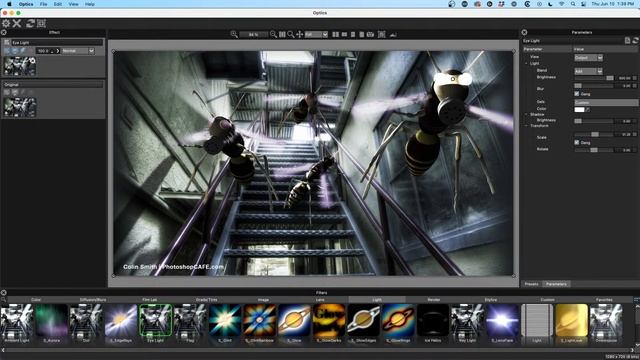Switch to the Parameters tab

click(556, 284)
